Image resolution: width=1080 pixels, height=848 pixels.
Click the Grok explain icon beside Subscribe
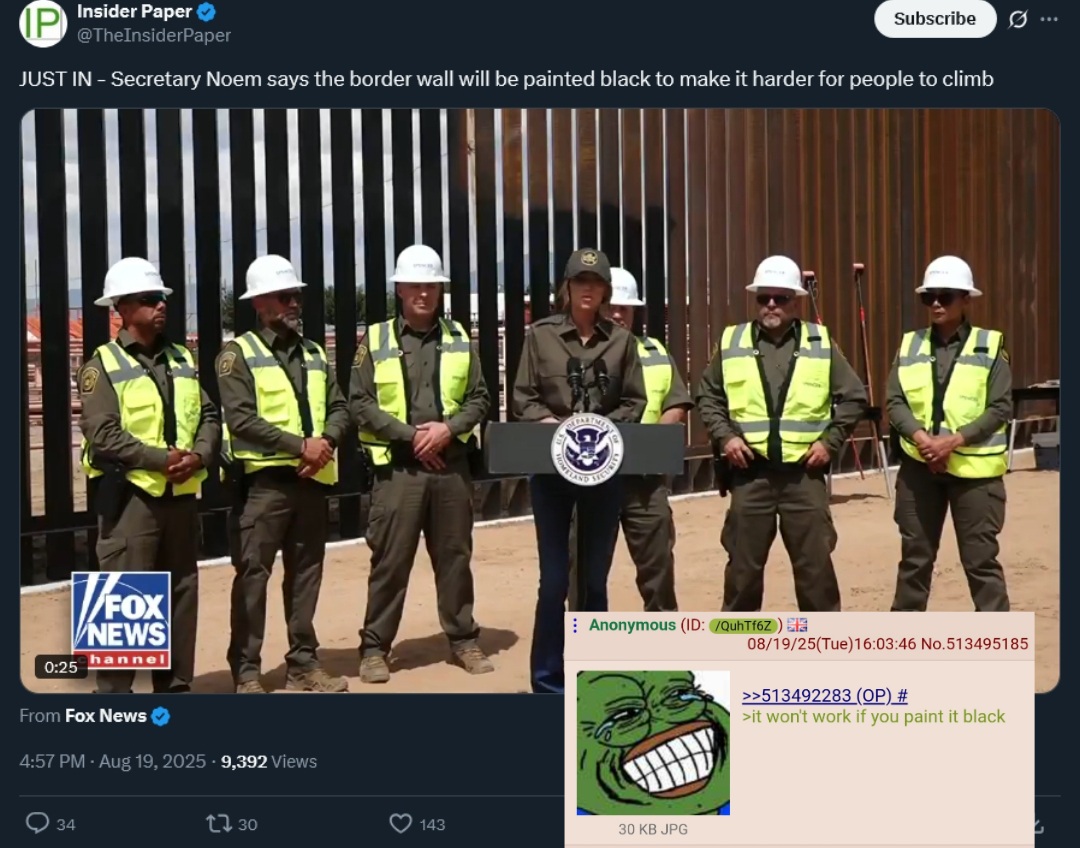pos(1018,19)
